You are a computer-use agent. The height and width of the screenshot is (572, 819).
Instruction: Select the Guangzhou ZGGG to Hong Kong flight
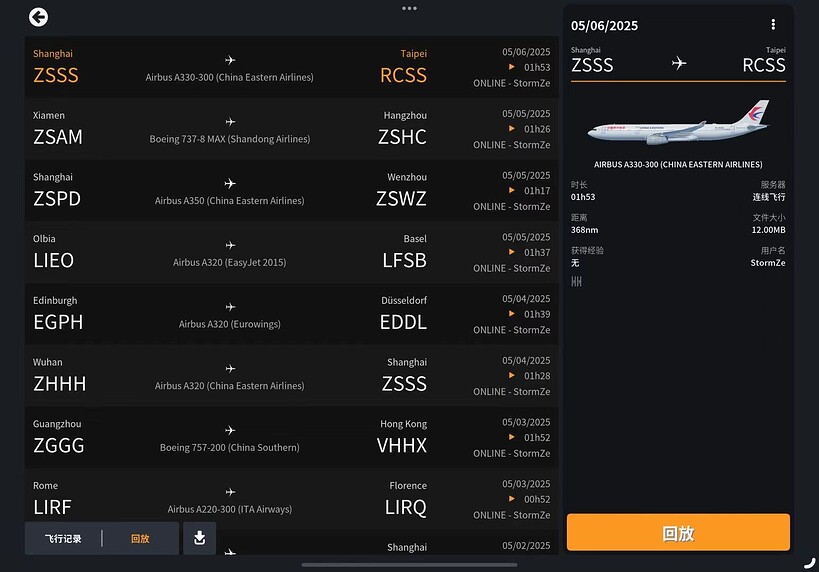point(291,437)
